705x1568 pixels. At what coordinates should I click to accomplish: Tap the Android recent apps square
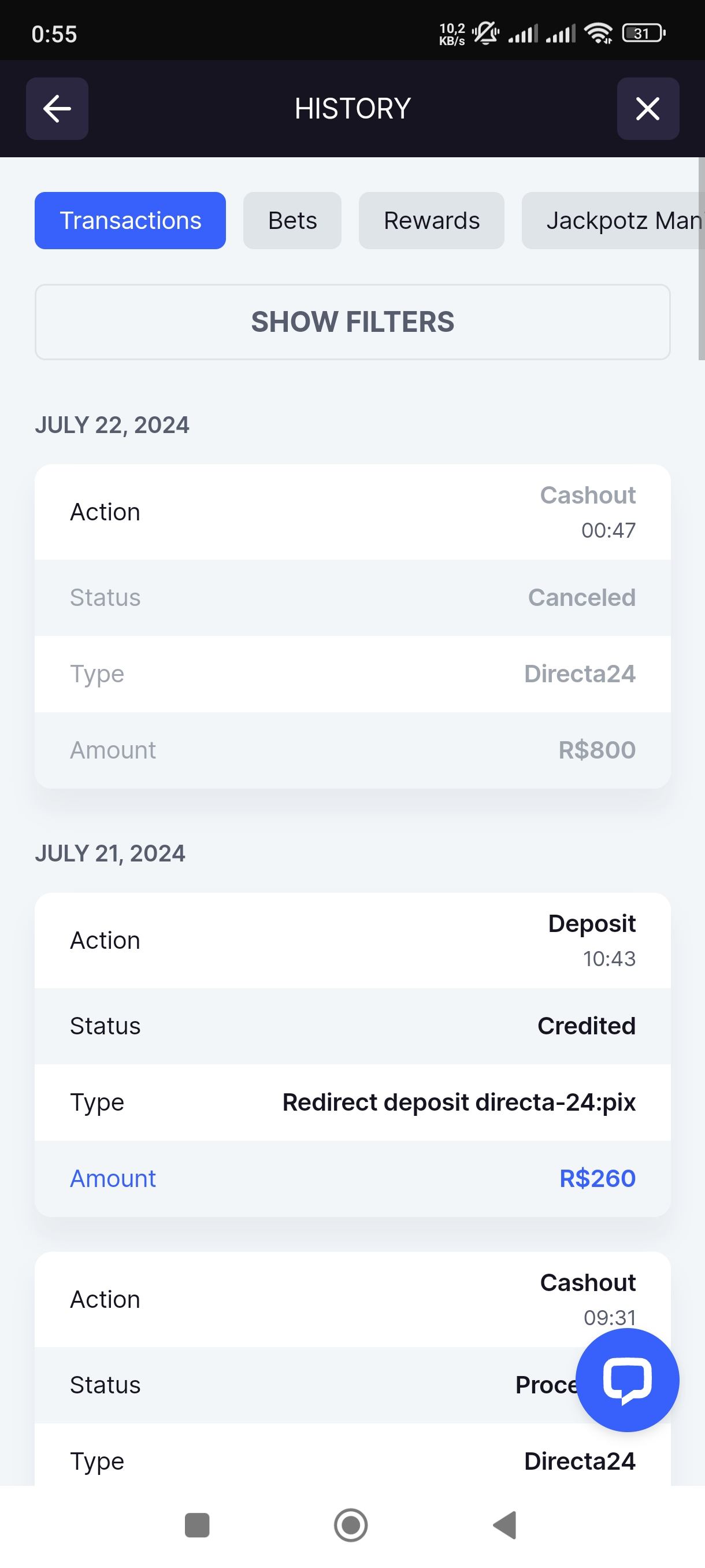point(197,1525)
